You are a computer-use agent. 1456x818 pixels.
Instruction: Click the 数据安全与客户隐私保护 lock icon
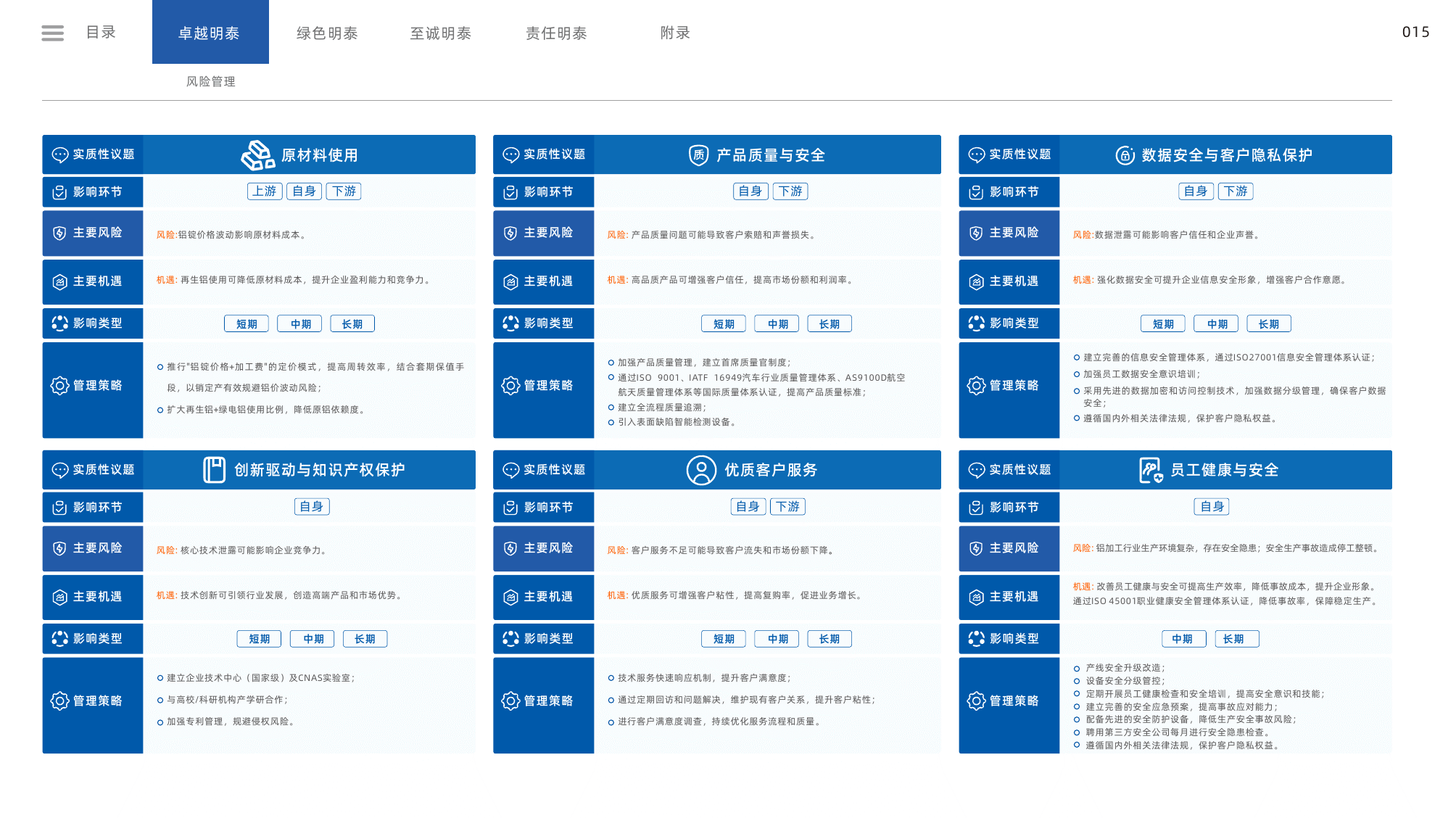point(1125,154)
